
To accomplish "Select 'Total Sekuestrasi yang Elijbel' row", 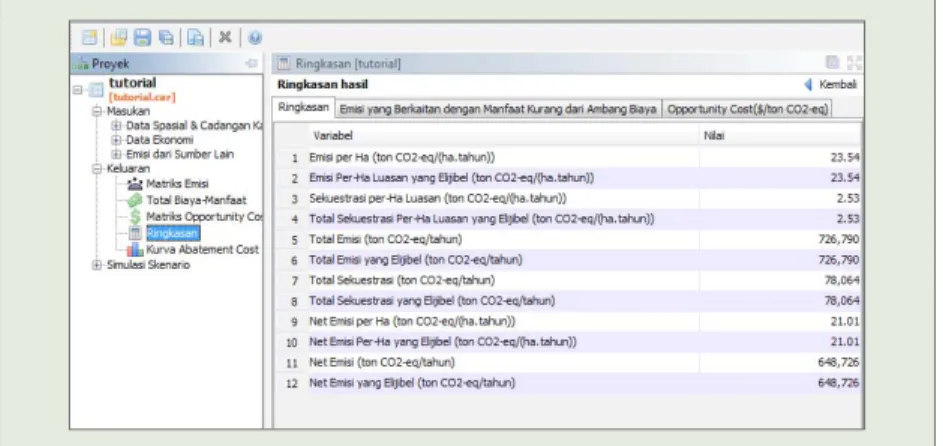I will point(432,301).
